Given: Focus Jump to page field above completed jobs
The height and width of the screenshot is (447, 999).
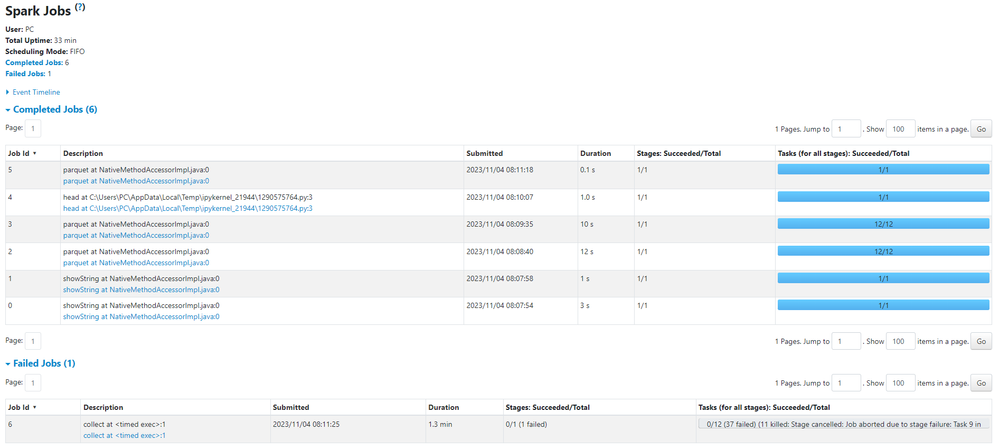Looking at the screenshot, I should (x=846, y=129).
